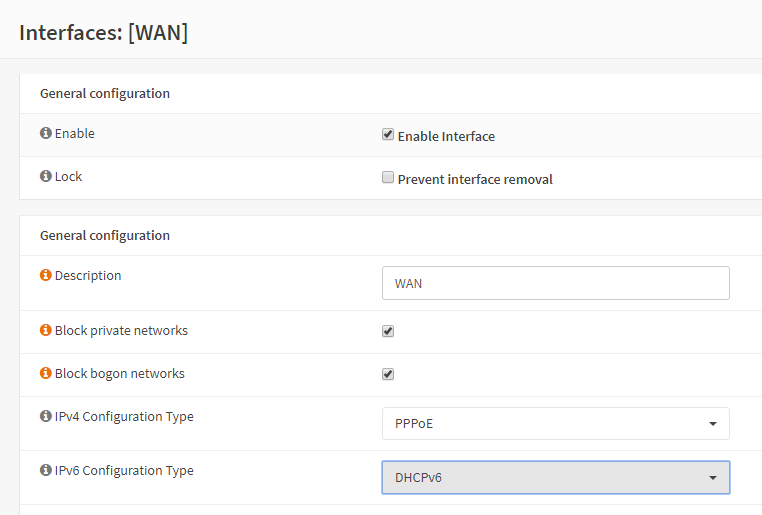The height and width of the screenshot is (515, 762).
Task: Disable the Block bogon networks checkbox
Action: pos(388,374)
